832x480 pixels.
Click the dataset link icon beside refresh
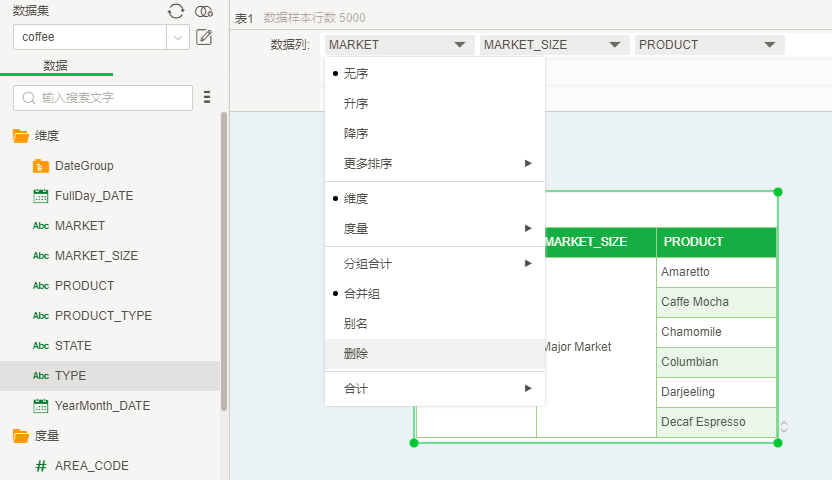[x=204, y=11]
